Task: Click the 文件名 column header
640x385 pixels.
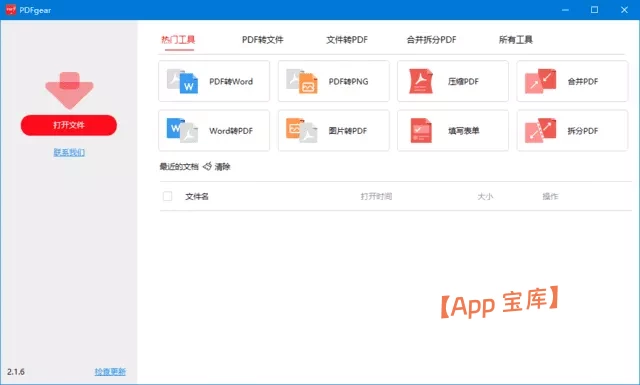Action: [x=197, y=196]
